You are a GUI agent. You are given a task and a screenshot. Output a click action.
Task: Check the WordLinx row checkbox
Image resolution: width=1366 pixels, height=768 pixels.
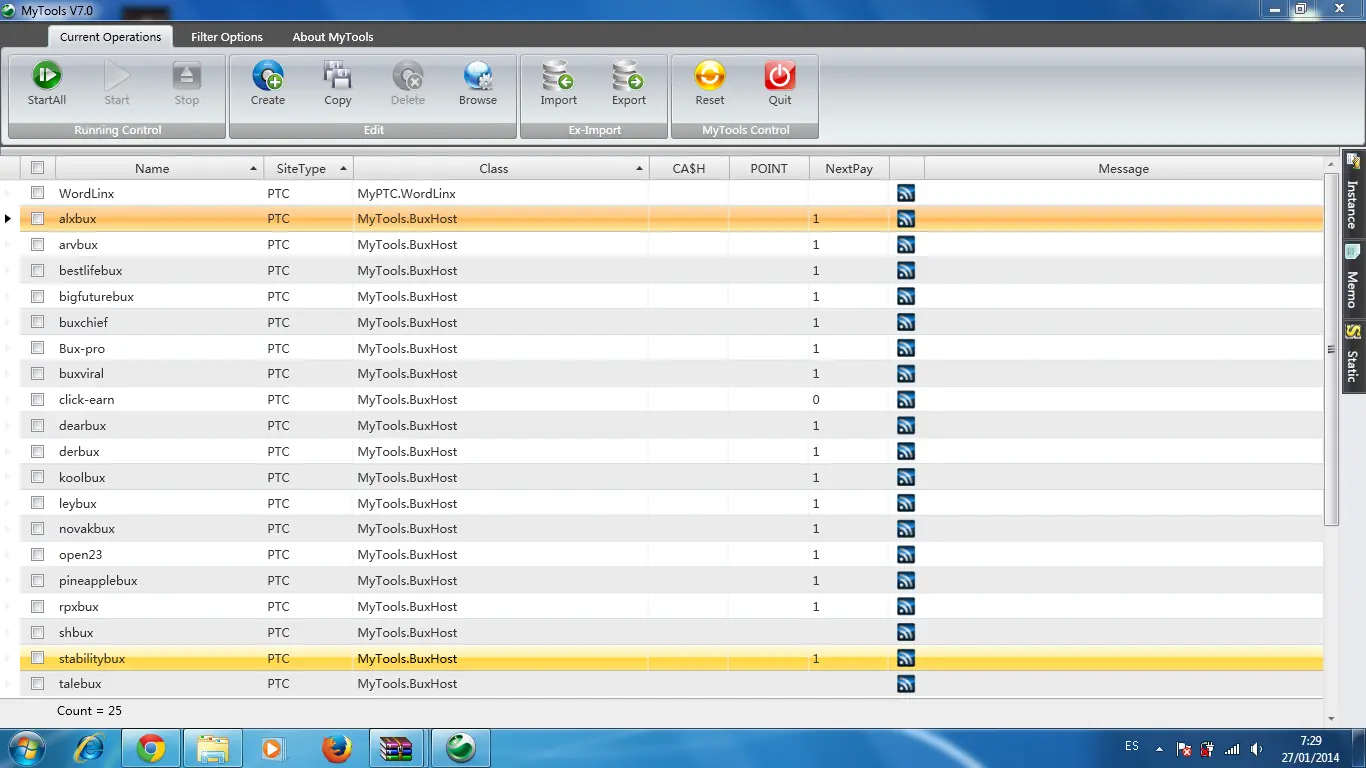coord(37,193)
